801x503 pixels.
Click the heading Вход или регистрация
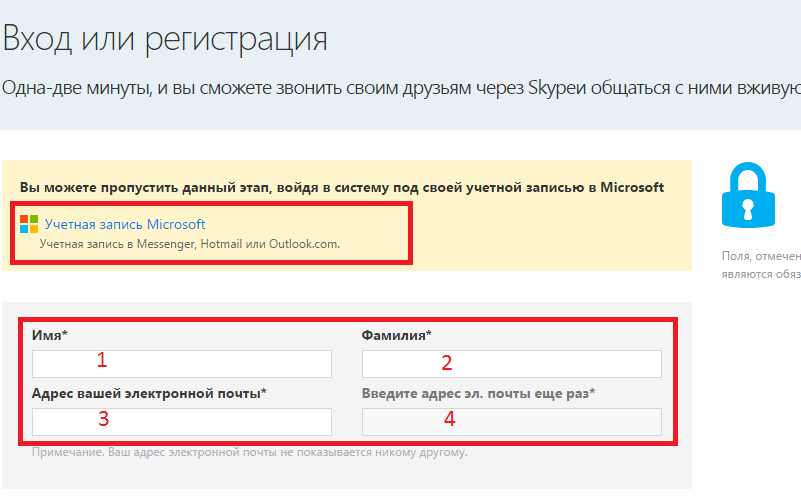[164, 39]
